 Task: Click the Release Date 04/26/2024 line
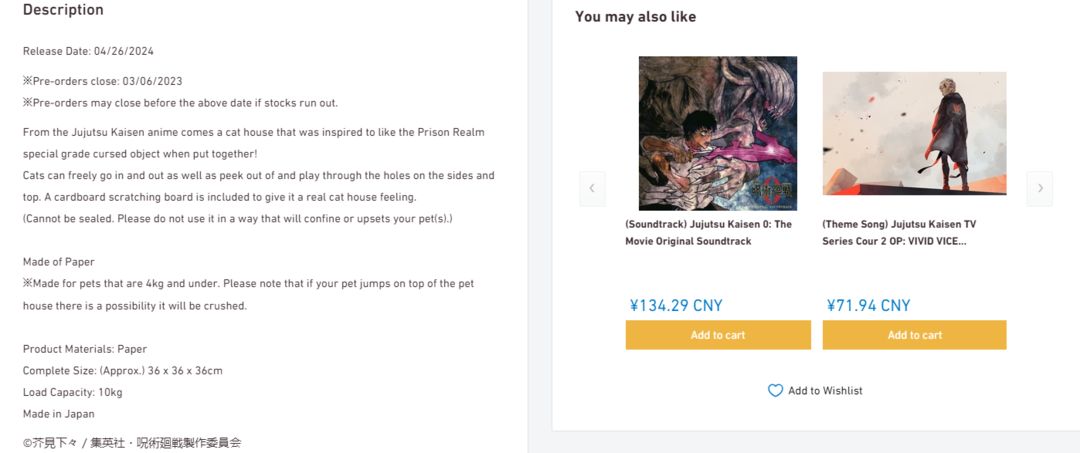point(88,51)
